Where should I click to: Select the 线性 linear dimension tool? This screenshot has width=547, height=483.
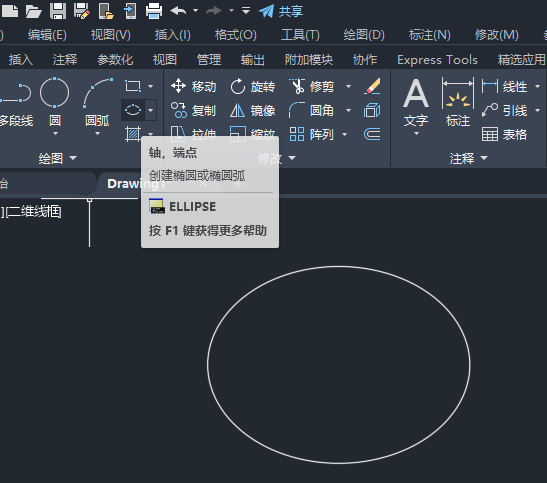click(x=504, y=86)
